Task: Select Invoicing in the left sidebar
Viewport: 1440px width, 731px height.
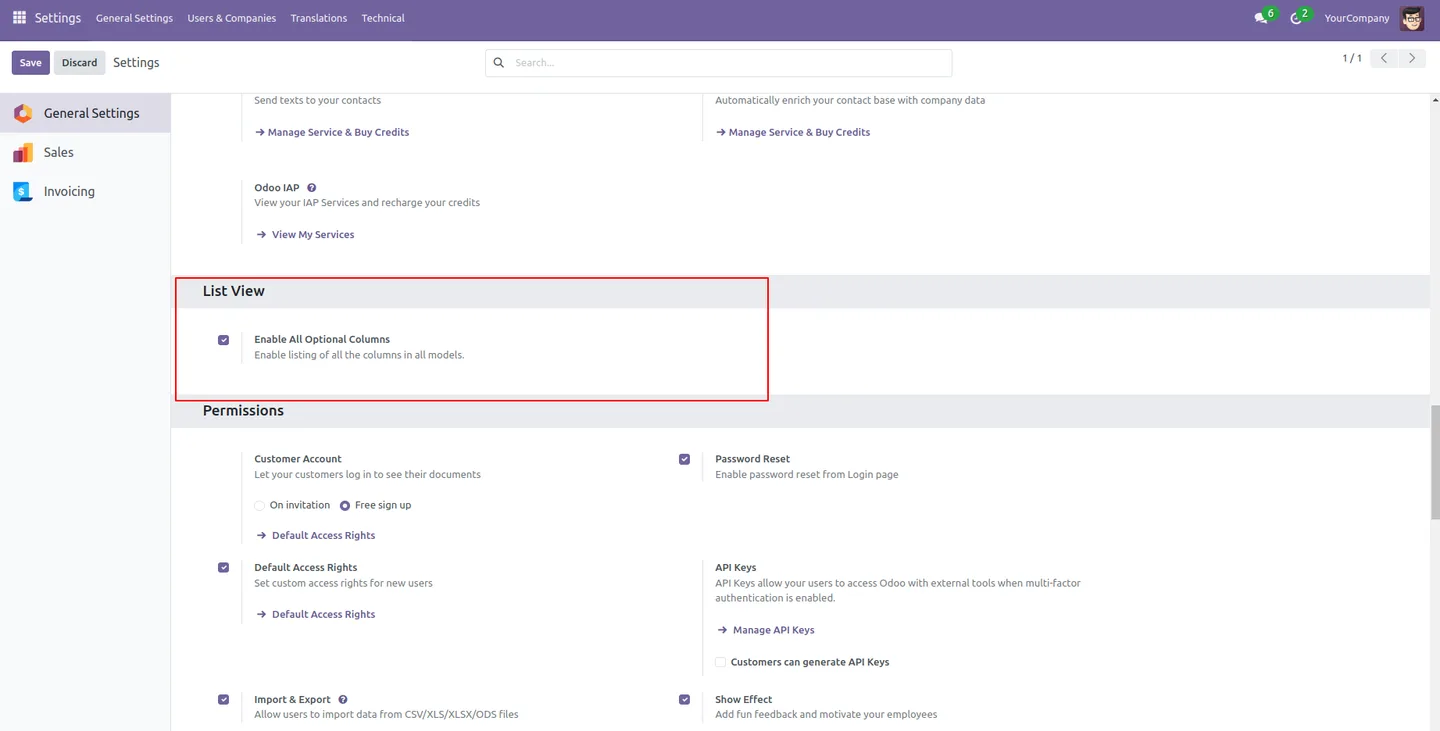Action: click(85, 191)
